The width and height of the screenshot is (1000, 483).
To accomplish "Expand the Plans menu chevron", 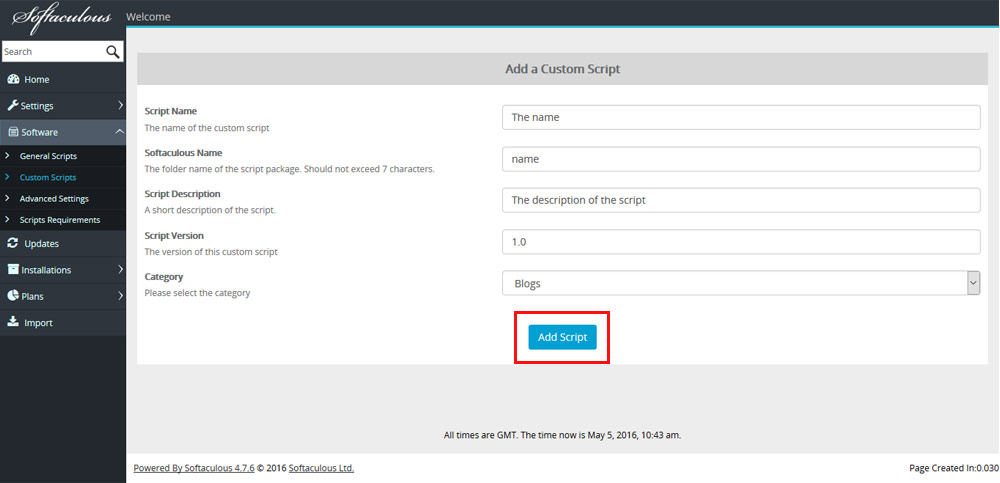I will click(120, 295).
